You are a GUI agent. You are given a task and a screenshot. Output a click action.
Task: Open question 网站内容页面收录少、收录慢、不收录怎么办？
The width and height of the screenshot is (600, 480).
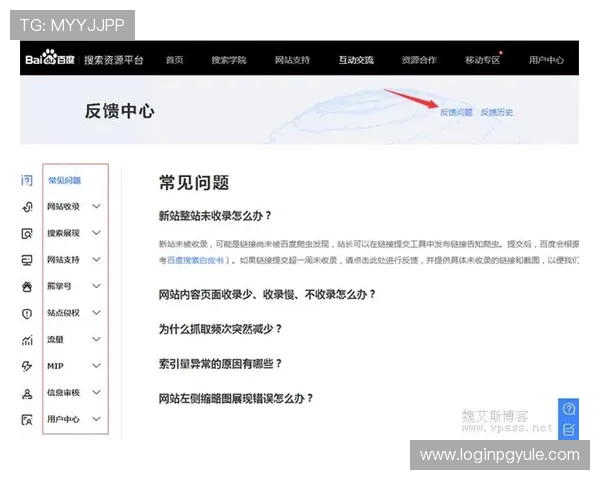[x=267, y=294]
